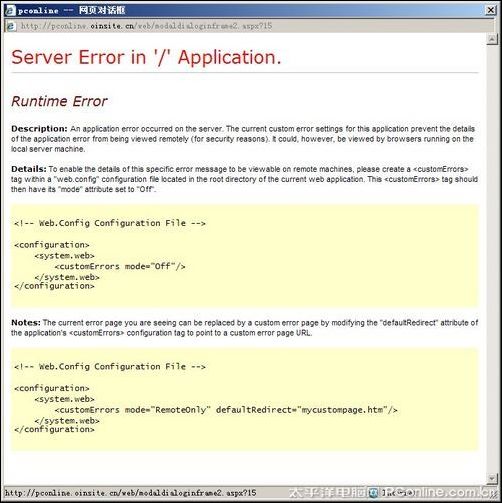This screenshot has width=502, height=503.
Task: Click the 'Description:' label
Action: [x=39, y=129]
